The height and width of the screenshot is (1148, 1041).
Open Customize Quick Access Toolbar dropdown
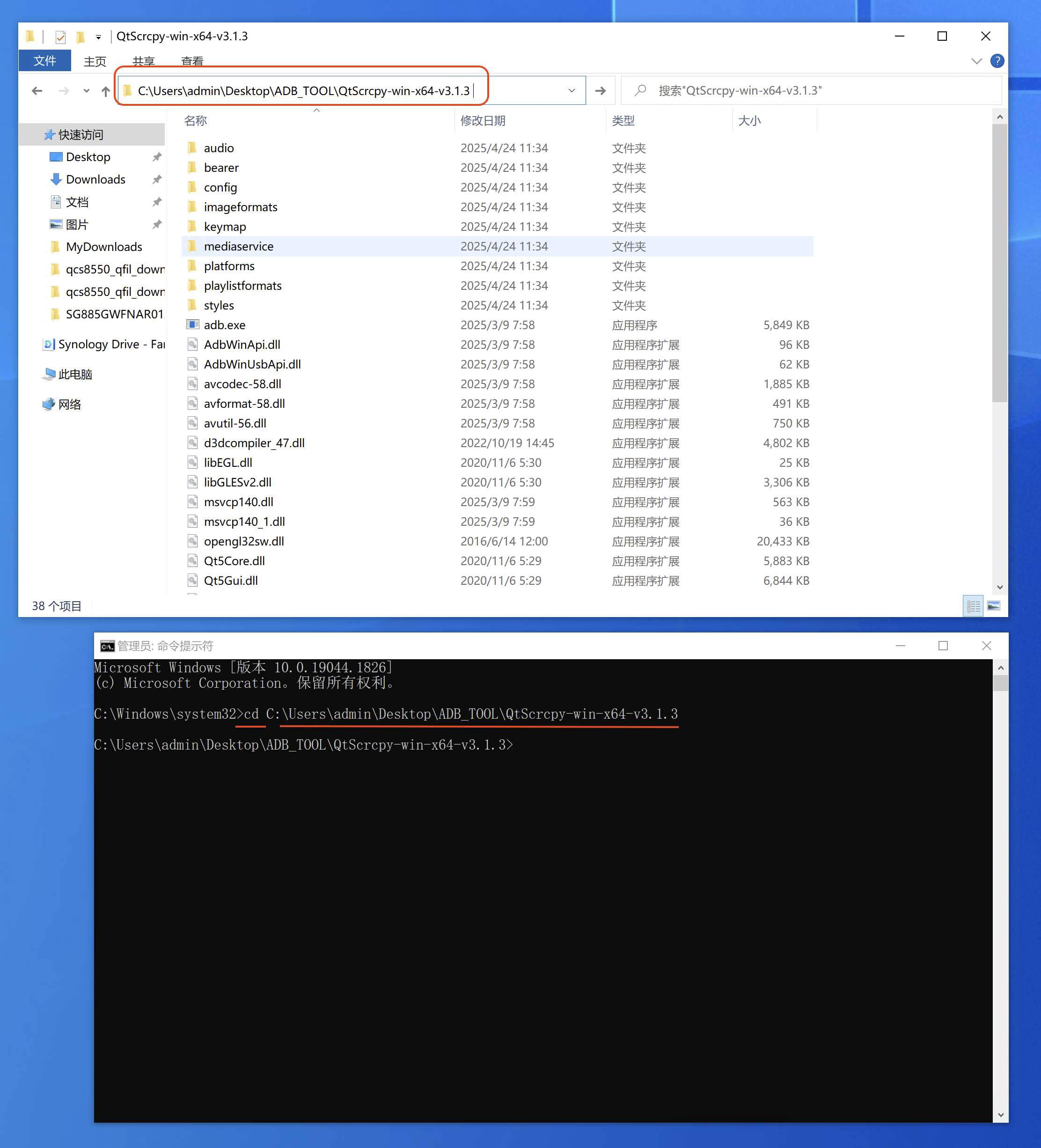(x=98, y=37)
